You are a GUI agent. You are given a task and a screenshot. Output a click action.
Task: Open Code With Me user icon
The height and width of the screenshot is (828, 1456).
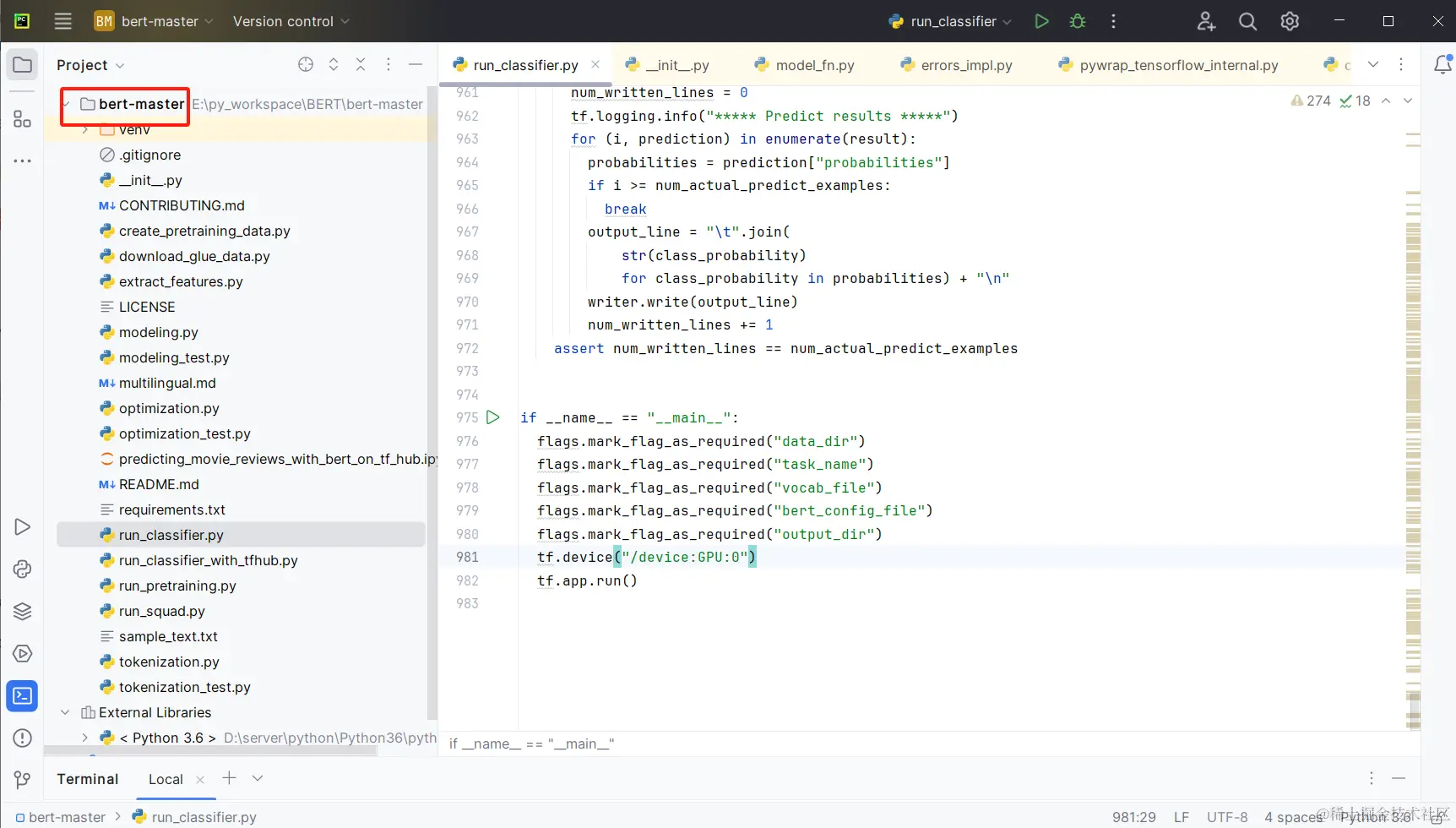1206,21
